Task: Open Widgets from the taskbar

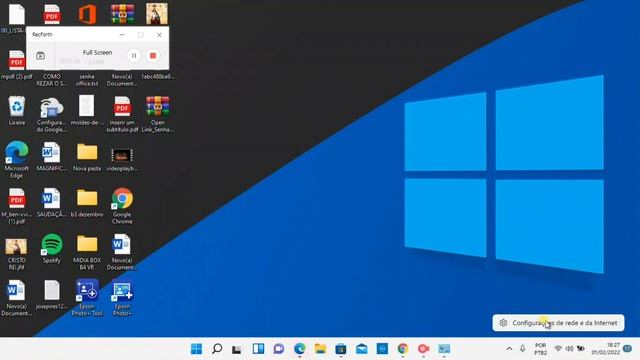Action: 258,349
